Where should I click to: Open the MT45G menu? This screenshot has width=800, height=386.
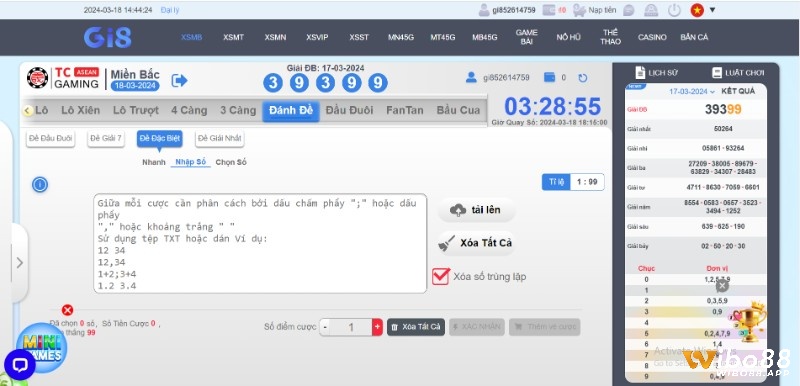tap(442, 37)
